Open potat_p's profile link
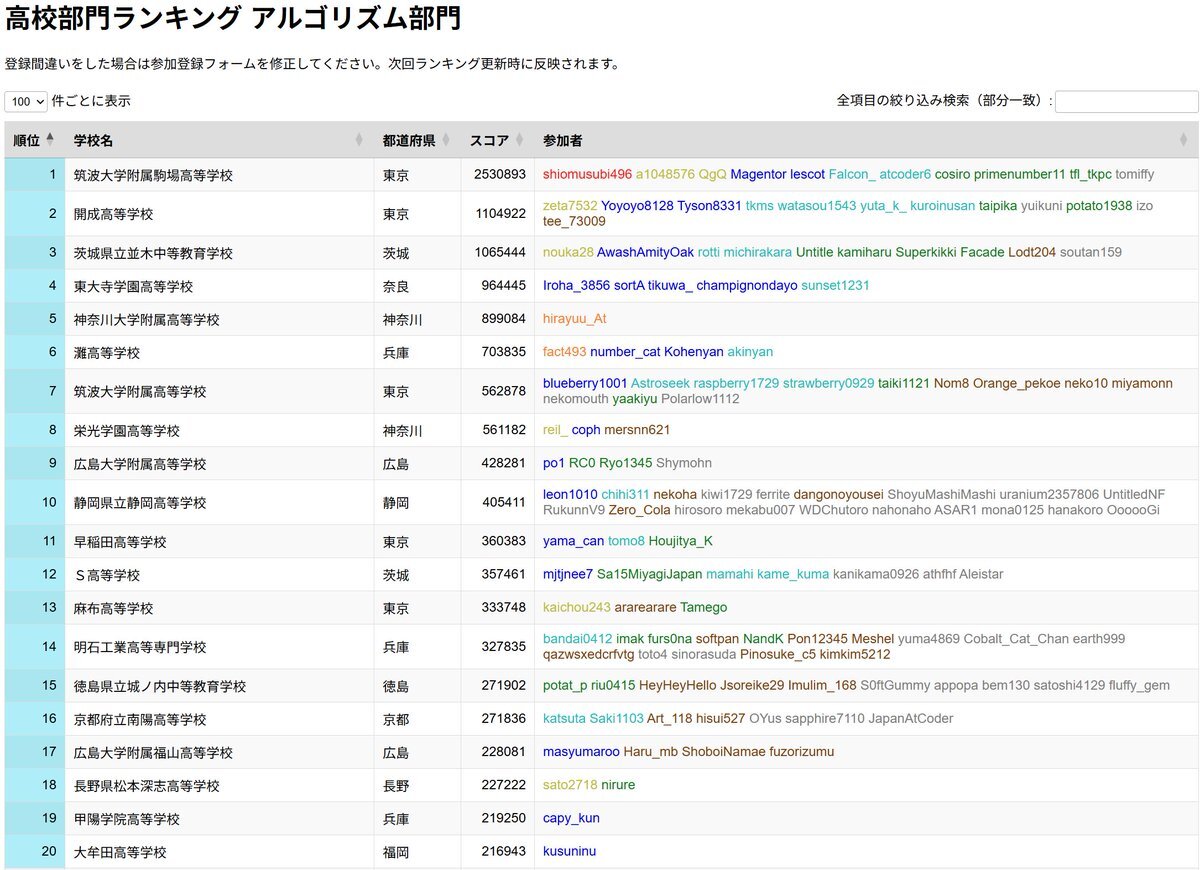Screen dimensions: 1200x870 pyautogui.click(x=565, y=685)
